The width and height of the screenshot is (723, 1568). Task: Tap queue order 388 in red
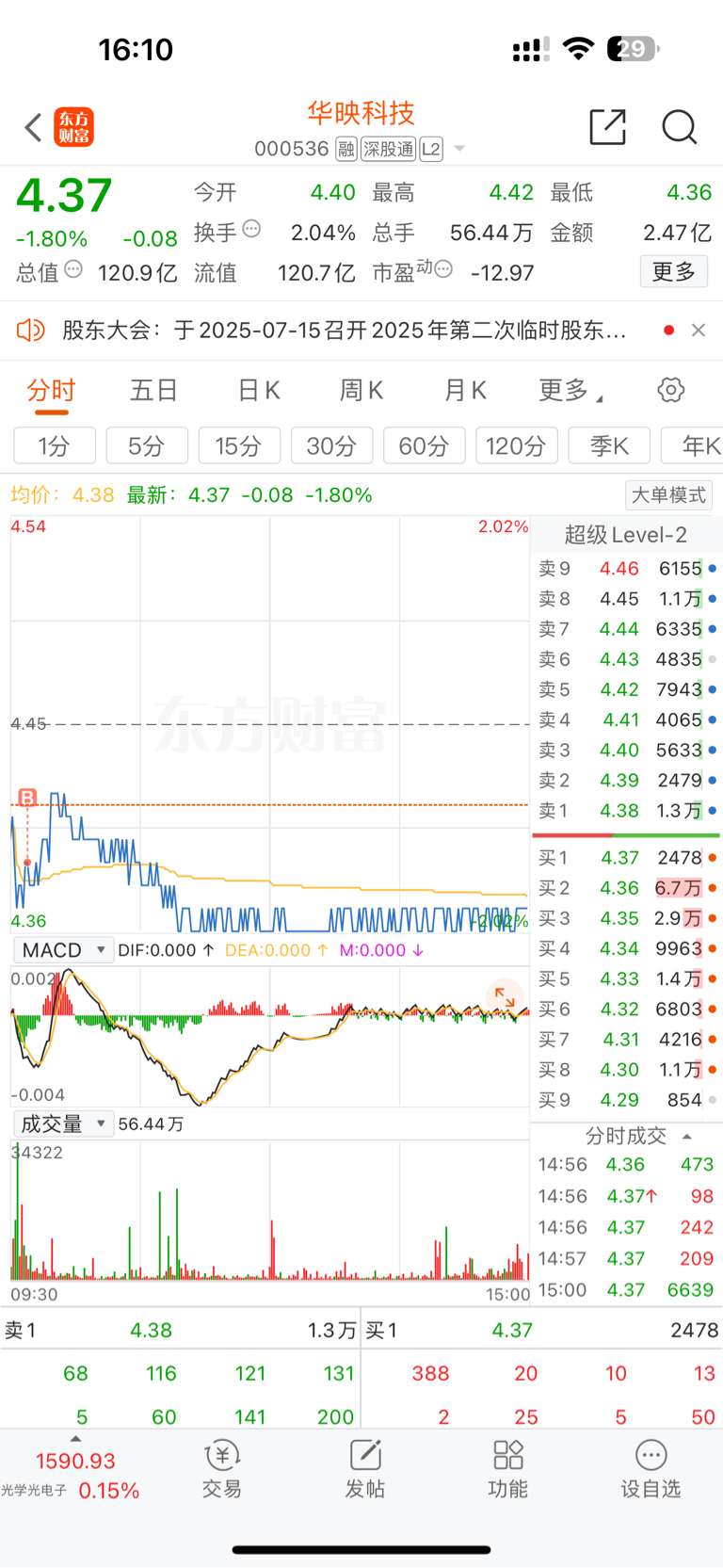click(430, 1373)
